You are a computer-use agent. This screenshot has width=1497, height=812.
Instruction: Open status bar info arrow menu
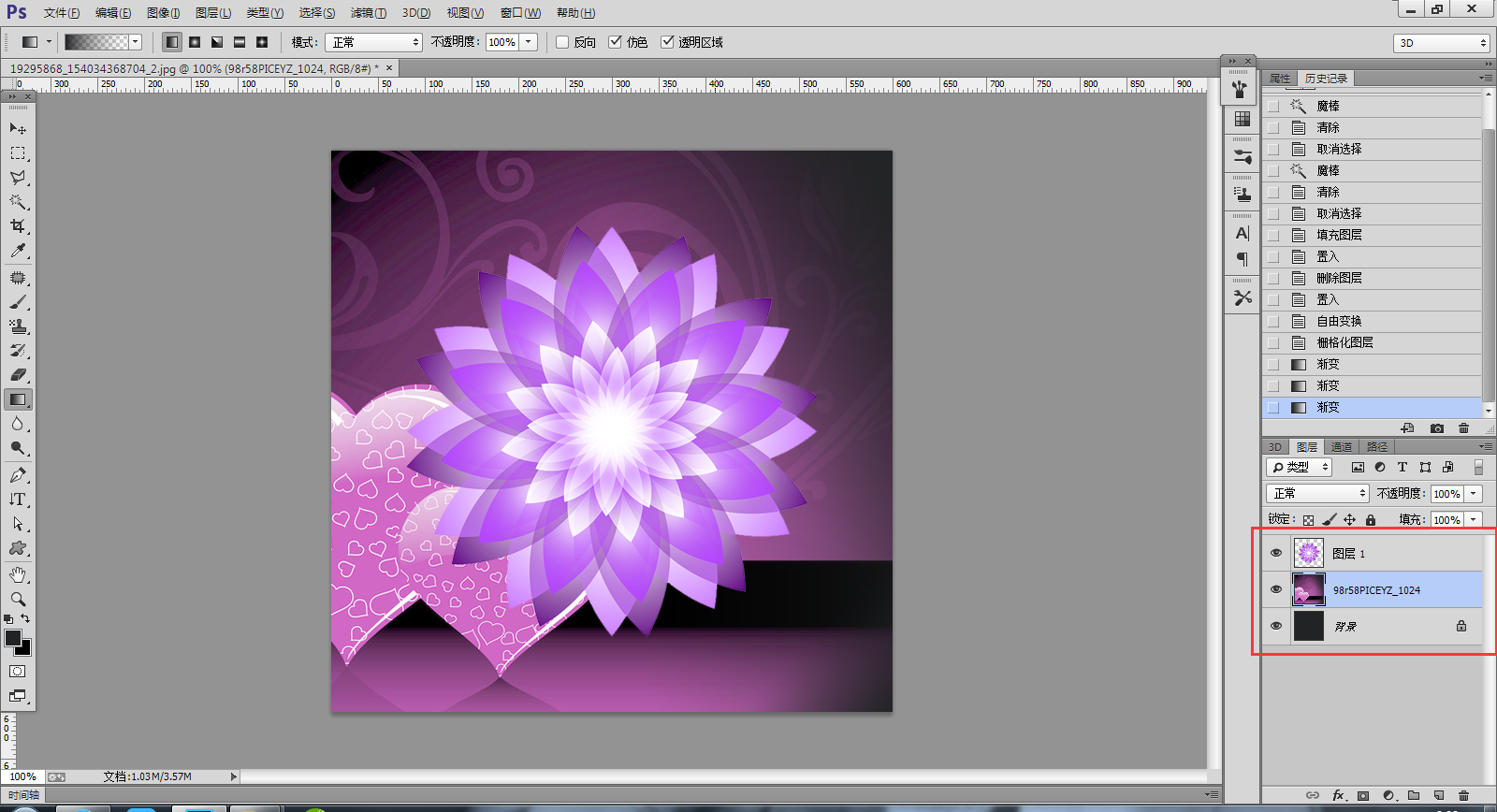tap(234, 776)
